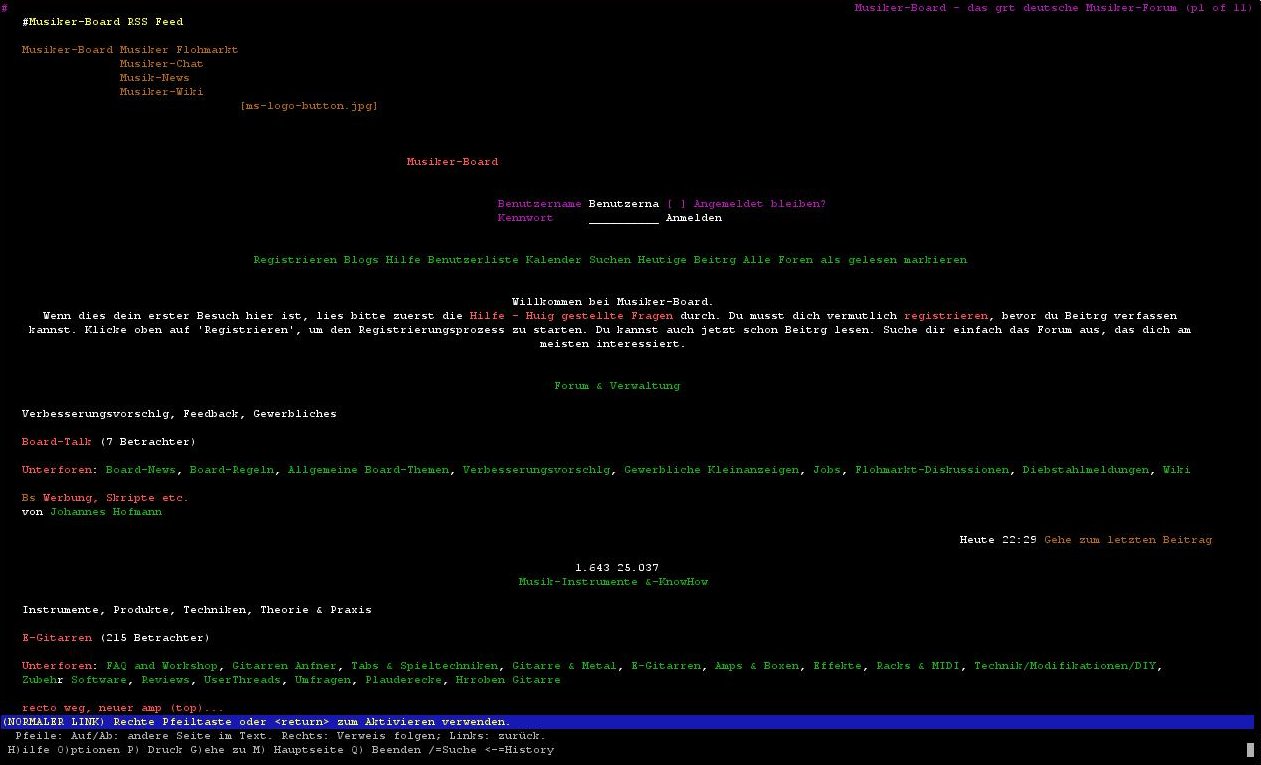Open the Musiker Flohmarkt link
This screenshot has width=1261, height=765.
coord(179,50)
